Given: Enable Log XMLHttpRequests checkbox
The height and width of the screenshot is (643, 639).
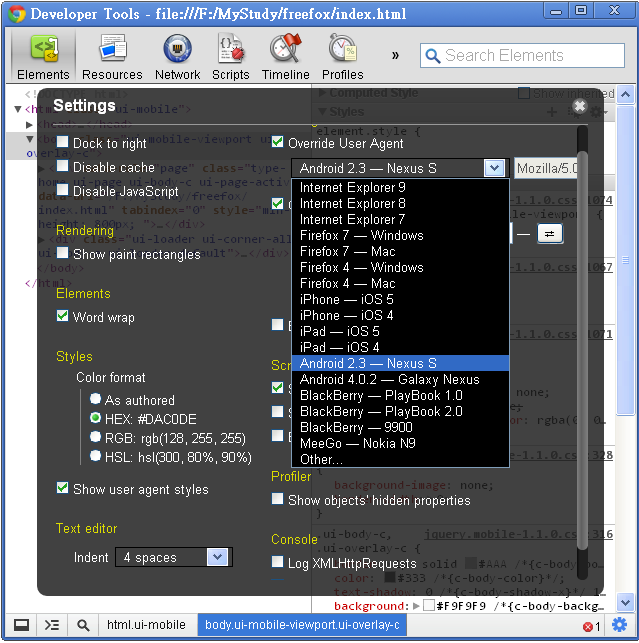Looking at the screenshot, I should (278, 562).
